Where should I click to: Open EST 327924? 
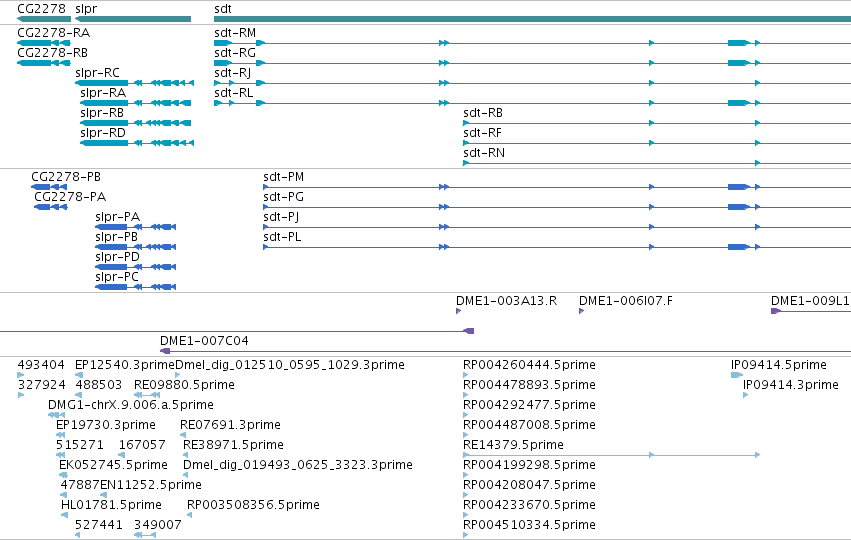pyautogui.click(x=41, y=385)
